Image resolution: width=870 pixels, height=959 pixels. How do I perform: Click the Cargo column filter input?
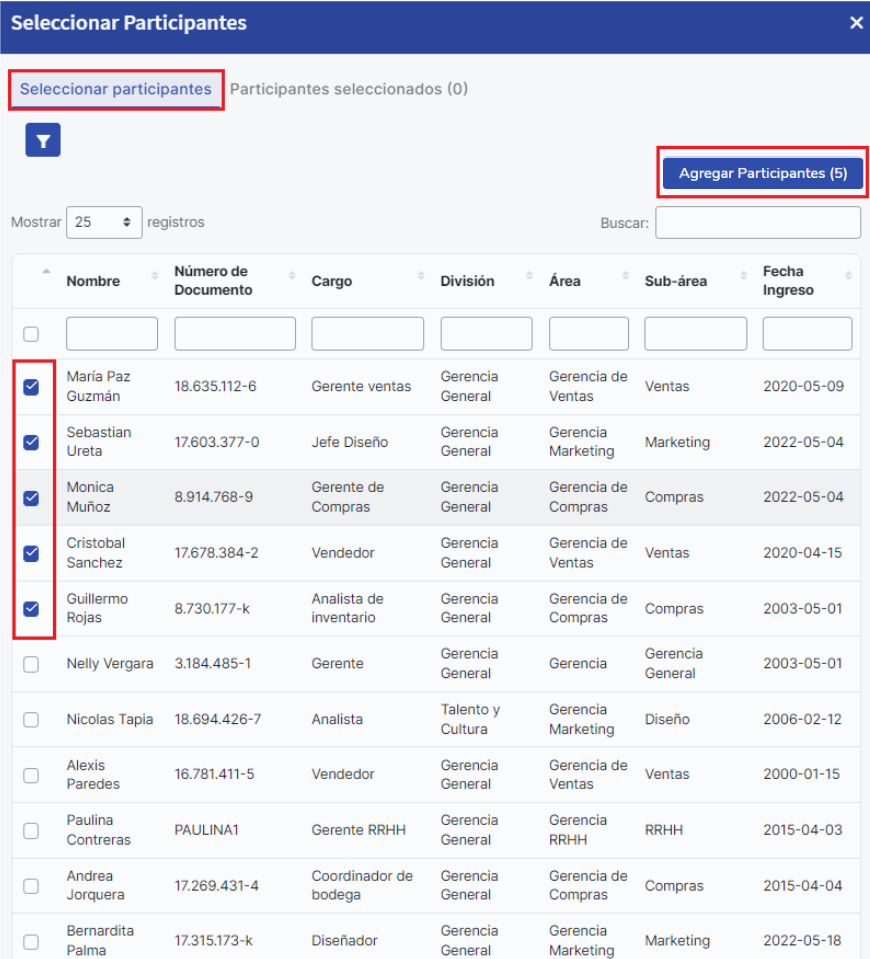point(367,334)
